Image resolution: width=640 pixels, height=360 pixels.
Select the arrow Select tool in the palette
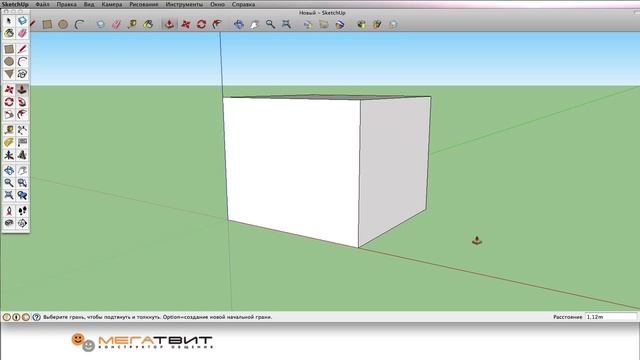point(9,20)
